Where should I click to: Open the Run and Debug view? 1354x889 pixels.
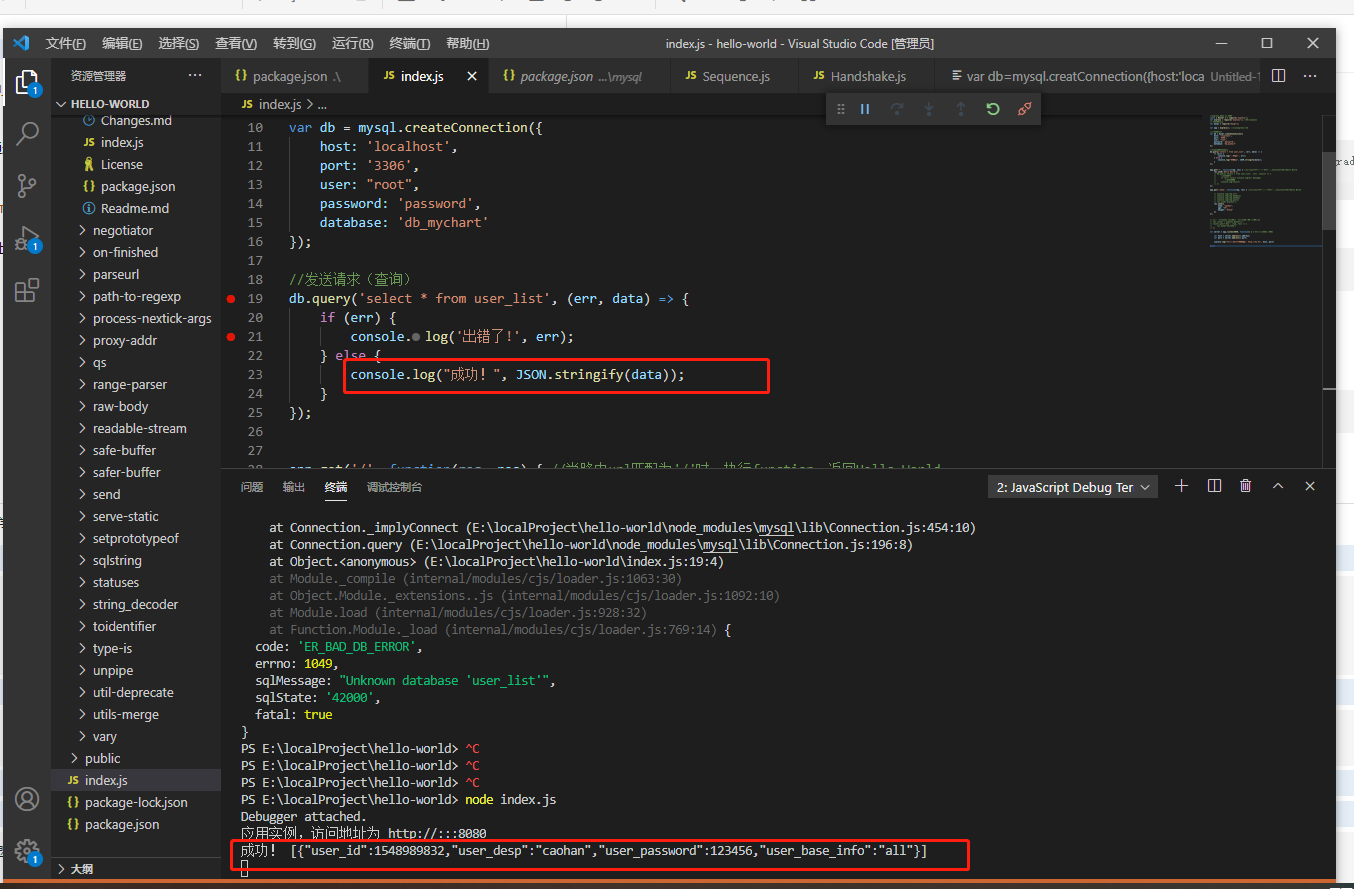28,239
